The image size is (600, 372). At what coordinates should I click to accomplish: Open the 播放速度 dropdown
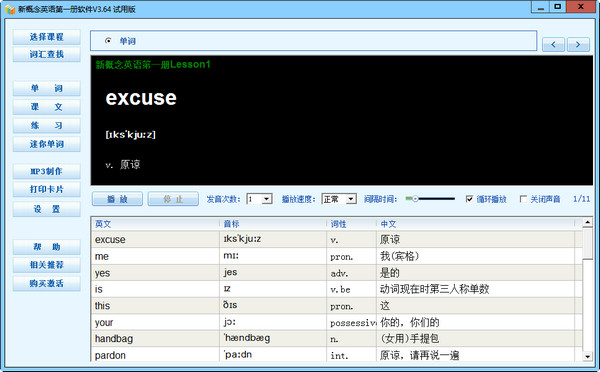339,199
